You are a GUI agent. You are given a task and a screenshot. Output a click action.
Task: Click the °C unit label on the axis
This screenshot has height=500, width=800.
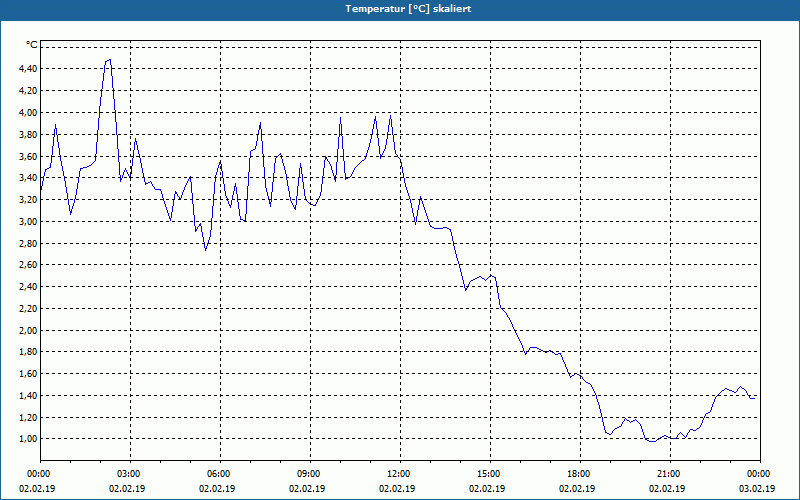tap(32, 45)
